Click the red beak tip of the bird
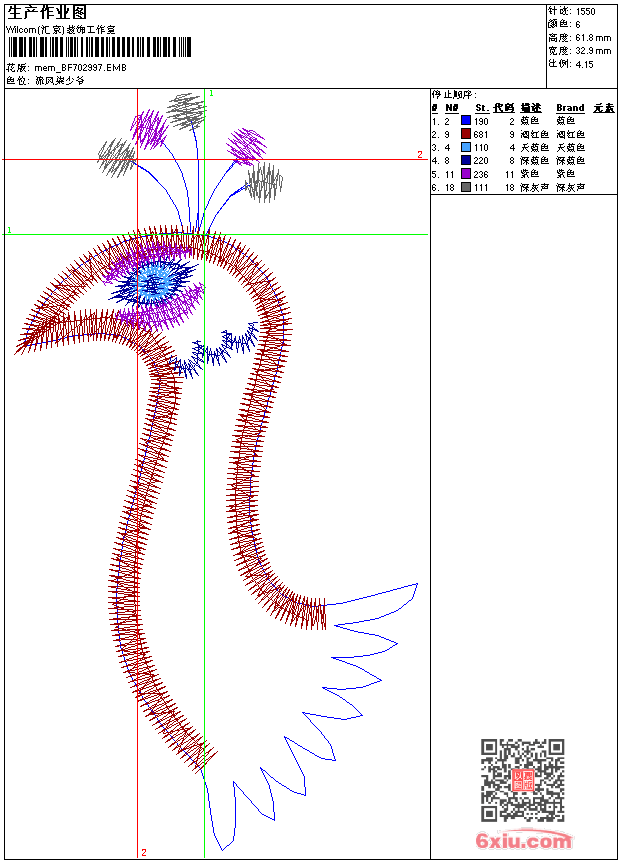The height and width of the screenshot is (860, 620). click(22, 347)
